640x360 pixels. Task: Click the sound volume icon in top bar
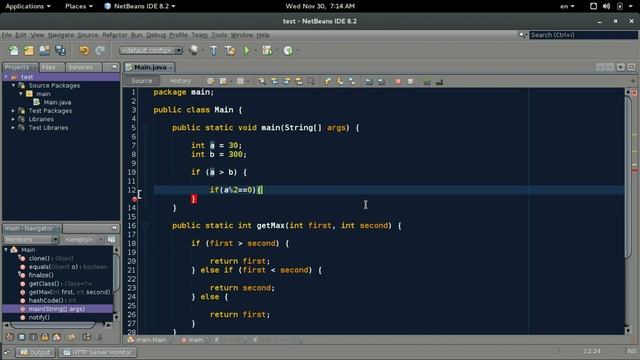[x=606, y=6]
